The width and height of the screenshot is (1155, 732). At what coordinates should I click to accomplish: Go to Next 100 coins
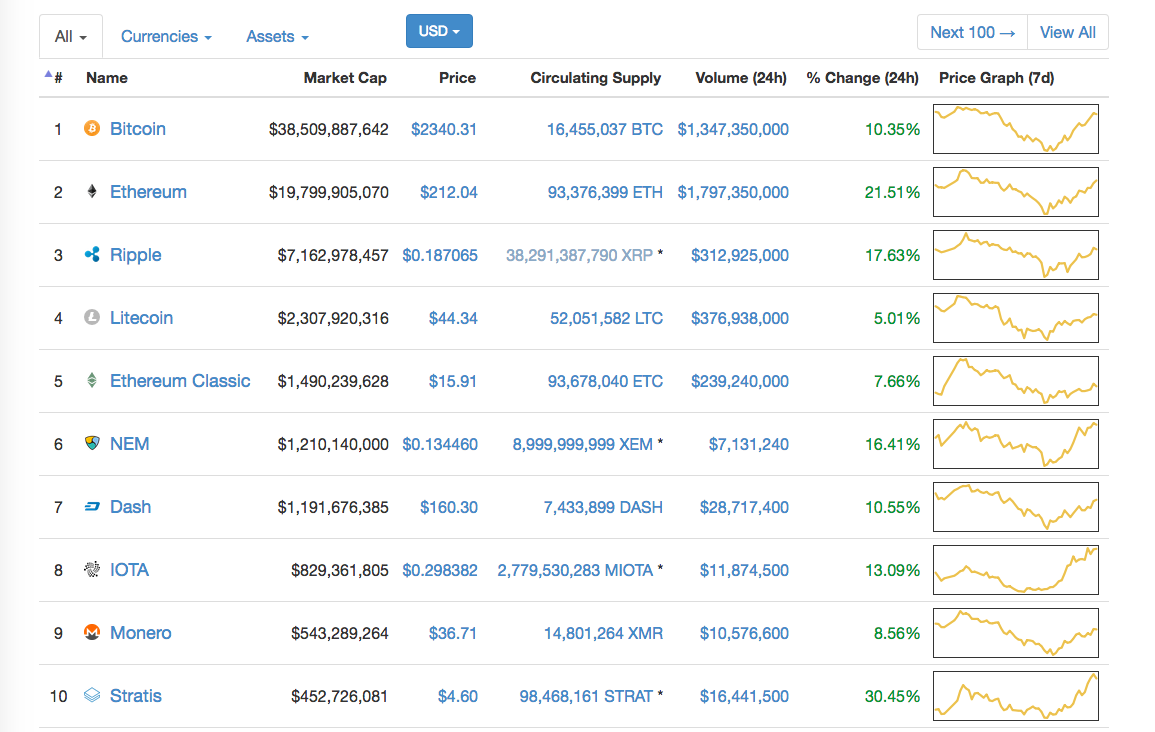point(972,32)
